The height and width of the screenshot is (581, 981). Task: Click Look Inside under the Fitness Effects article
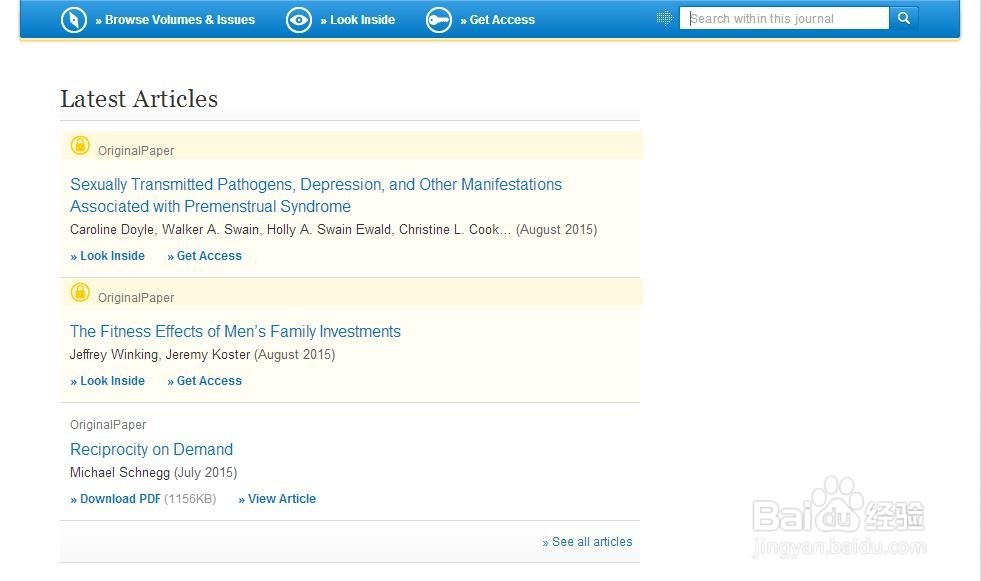(108, 381)
